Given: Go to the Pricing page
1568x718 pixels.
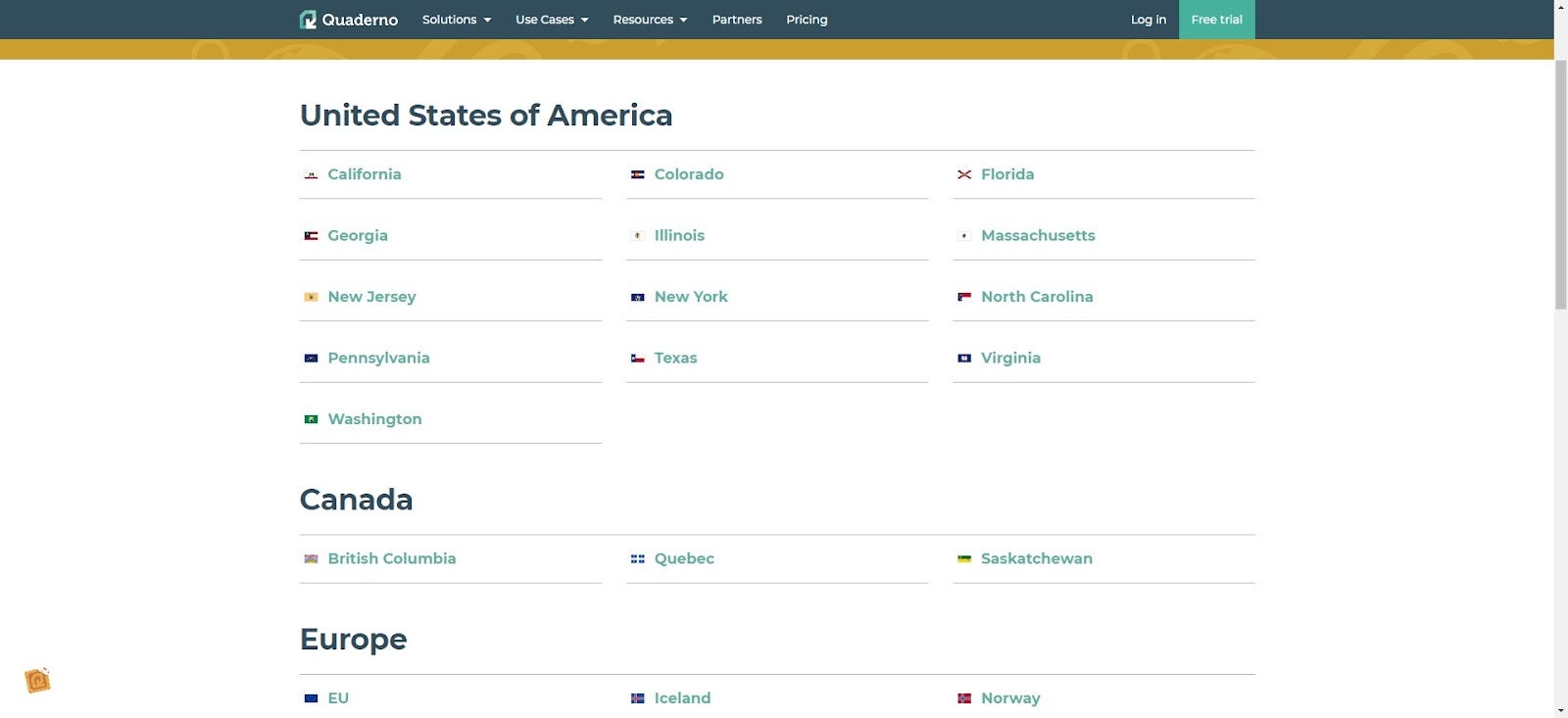Looking at the screenshot, I should [x=807, y=20].
